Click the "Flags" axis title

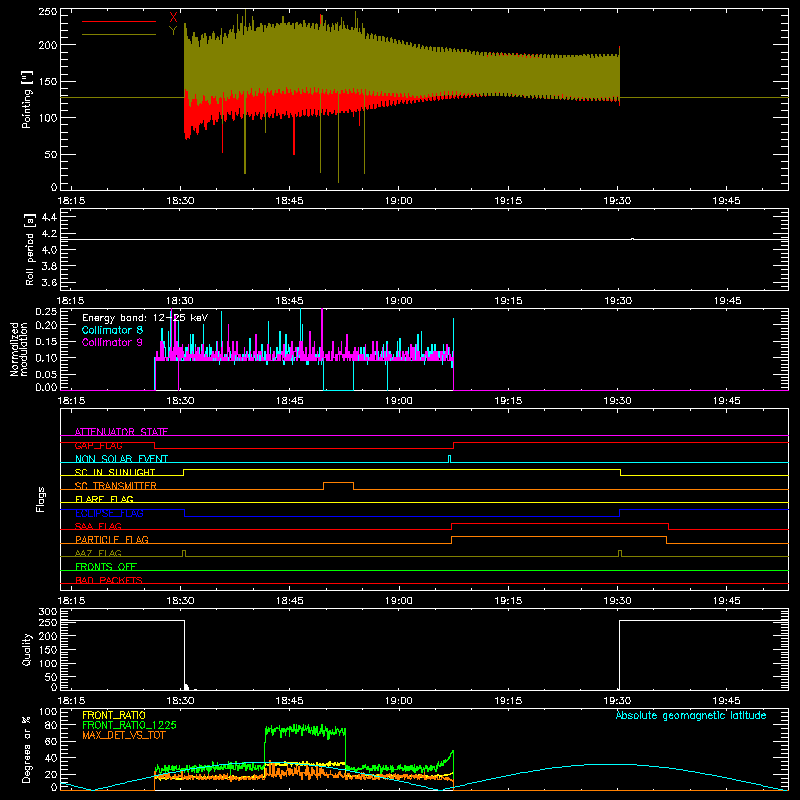[40, 499]
